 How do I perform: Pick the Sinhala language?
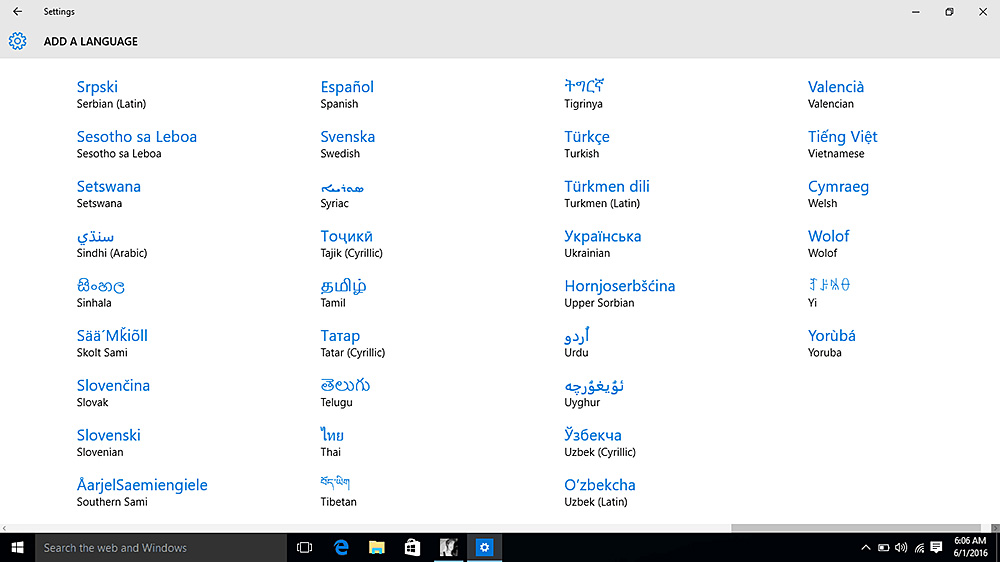tap(100, 293)
